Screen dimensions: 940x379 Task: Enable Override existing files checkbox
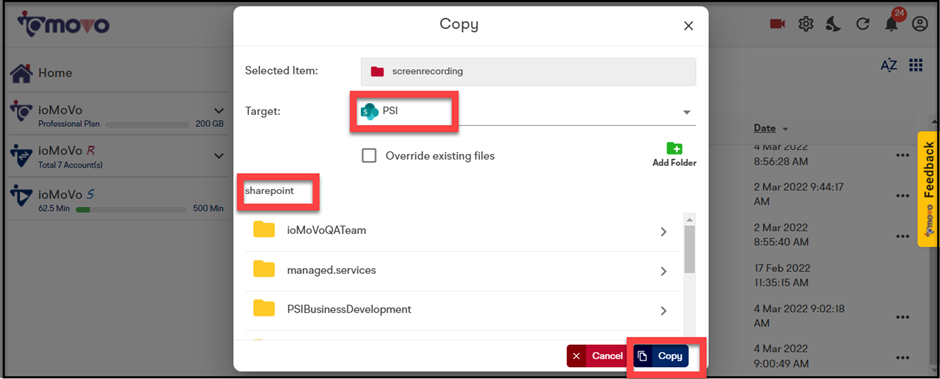point(369,156)
